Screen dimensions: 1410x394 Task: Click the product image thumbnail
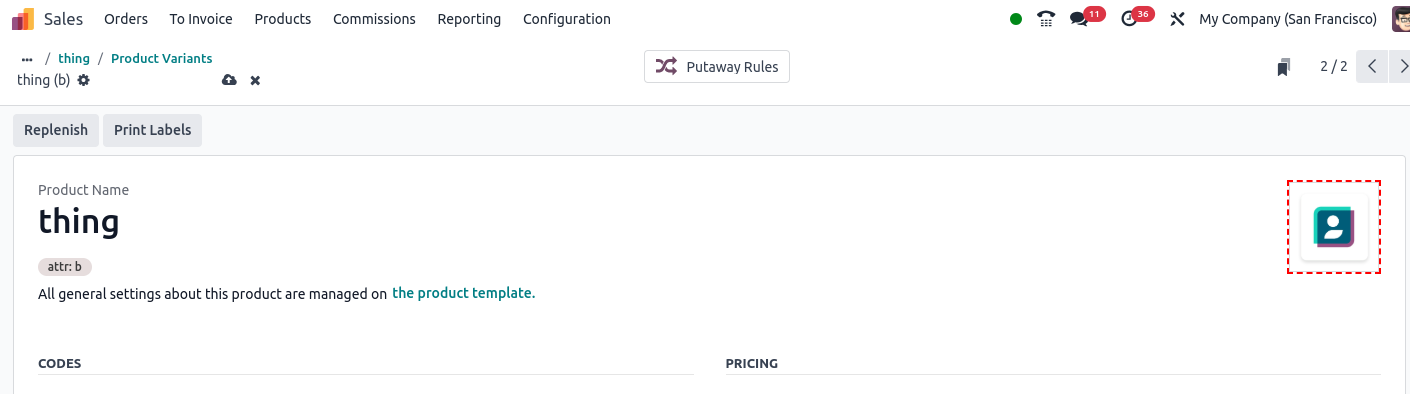pyautogui.click(x=1334, y=227)
